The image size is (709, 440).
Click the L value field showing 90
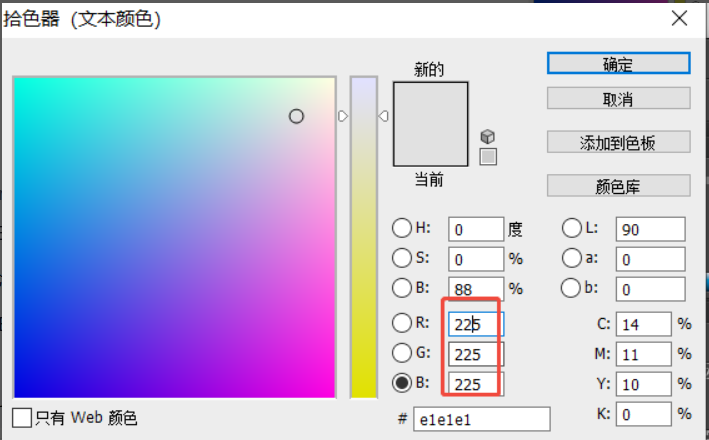(x=650, y=229)
